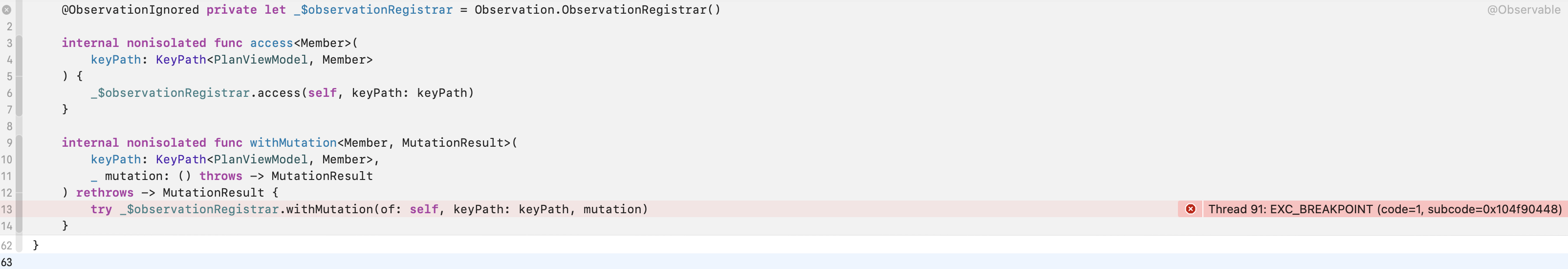This screenshot has height=269, width=1568.
Task: Click the red error icon on line 13
Action: pos(1190,209)
